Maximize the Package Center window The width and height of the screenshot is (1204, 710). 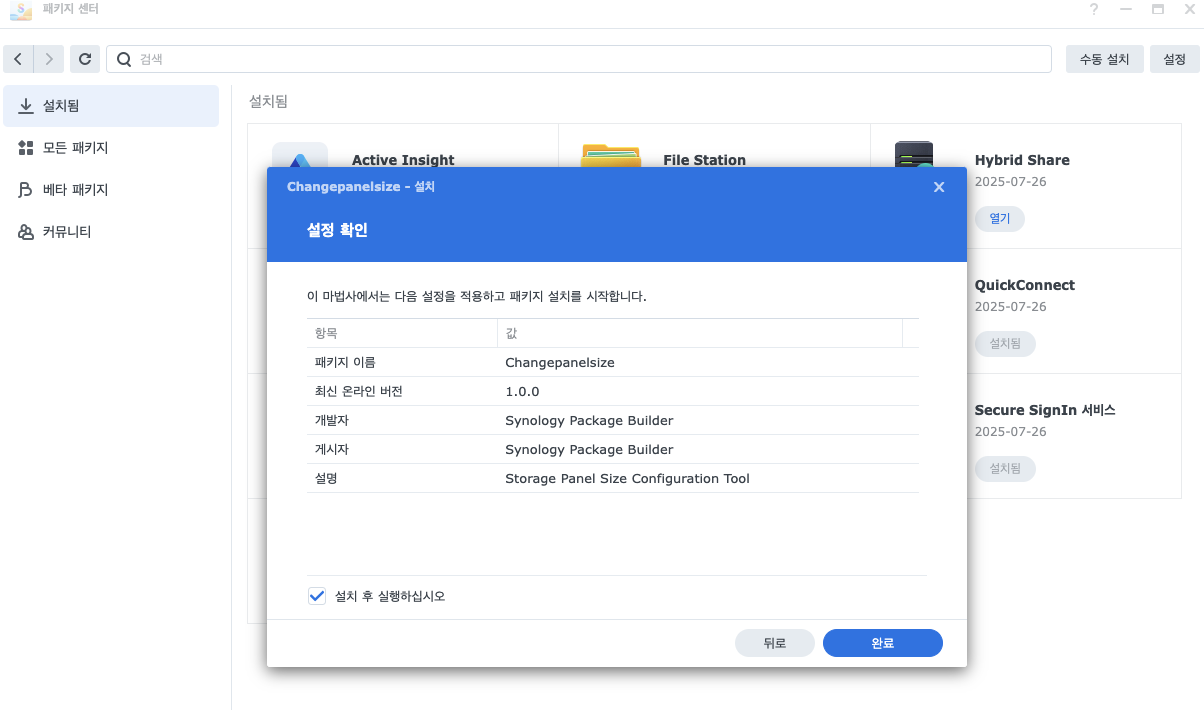tap(1158, 10)
